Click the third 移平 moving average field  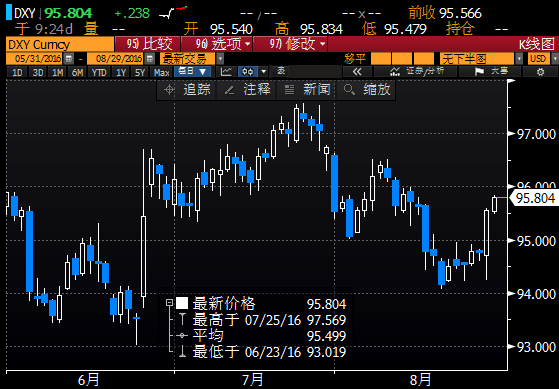pos(424,58)
